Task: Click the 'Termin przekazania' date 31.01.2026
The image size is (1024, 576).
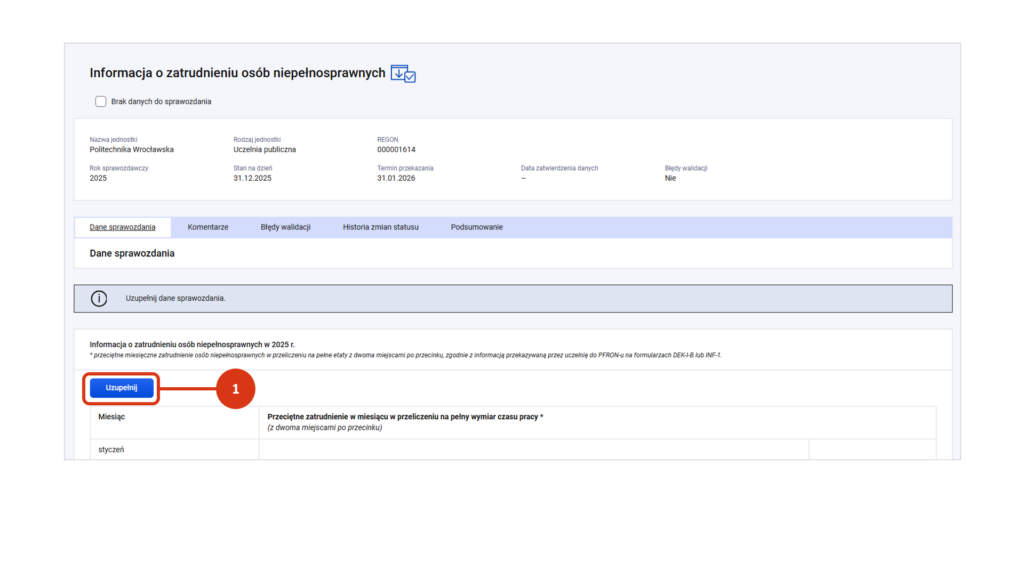Action: click(396, 178)
